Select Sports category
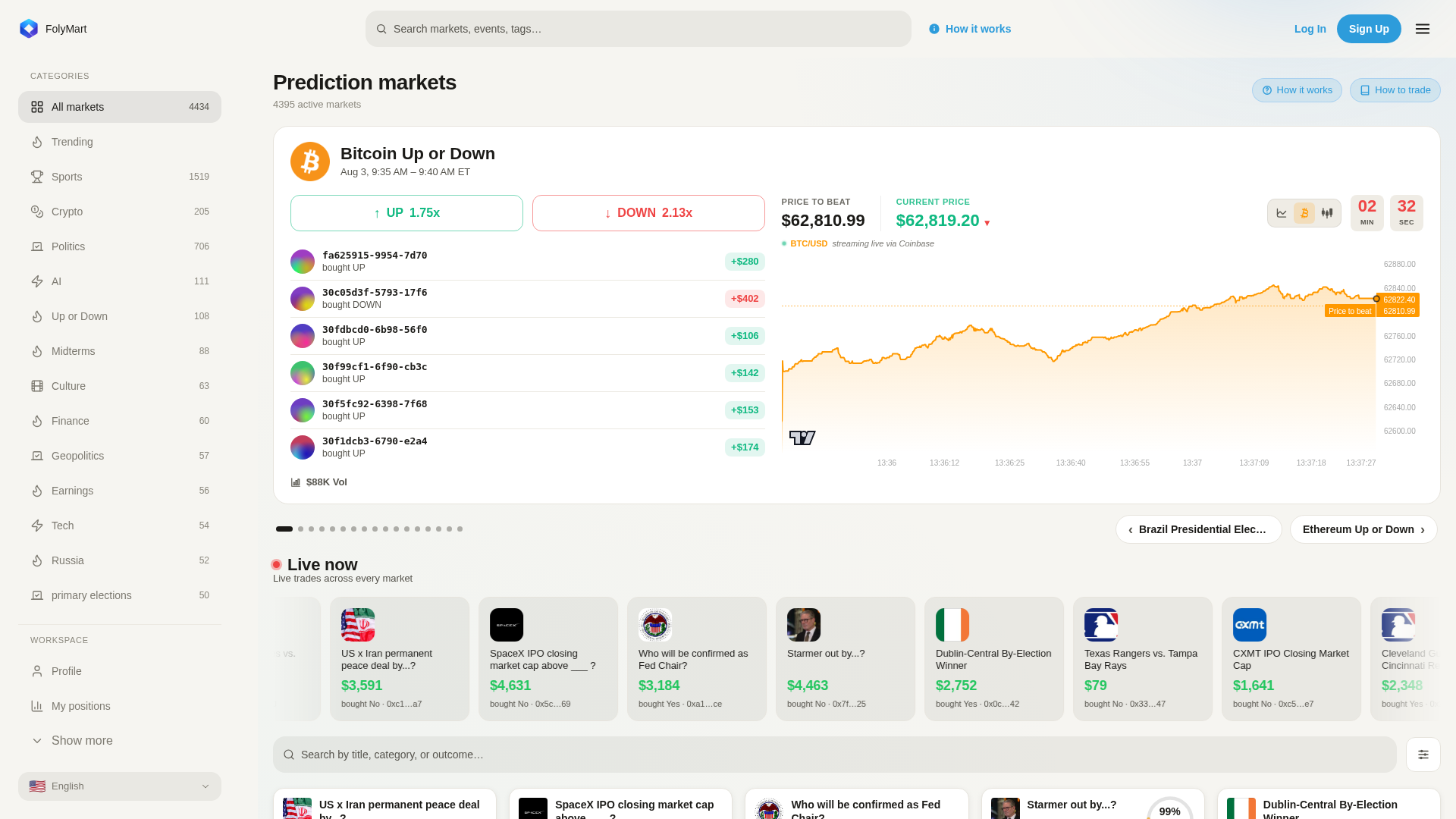 (x=120, y=177)
